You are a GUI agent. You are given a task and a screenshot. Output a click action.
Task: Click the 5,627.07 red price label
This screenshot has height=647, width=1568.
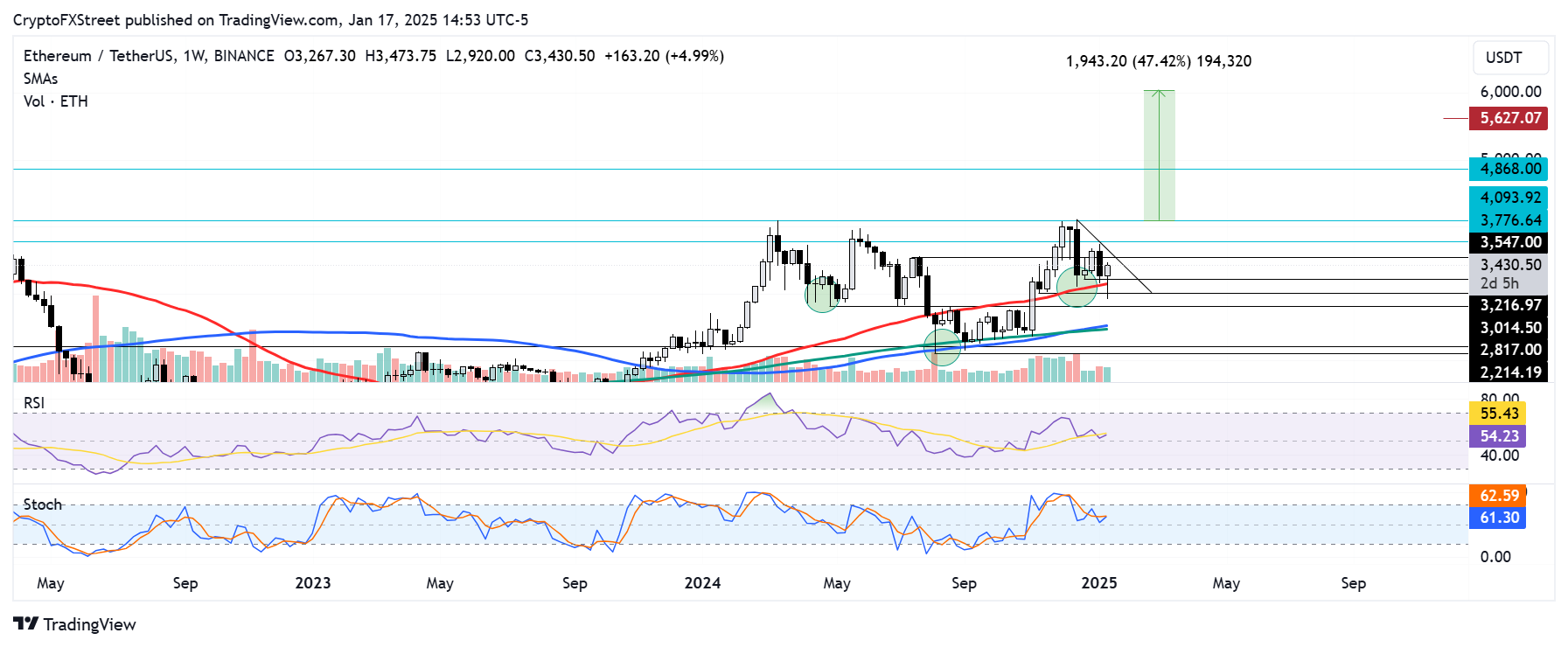pos(1509,118)
